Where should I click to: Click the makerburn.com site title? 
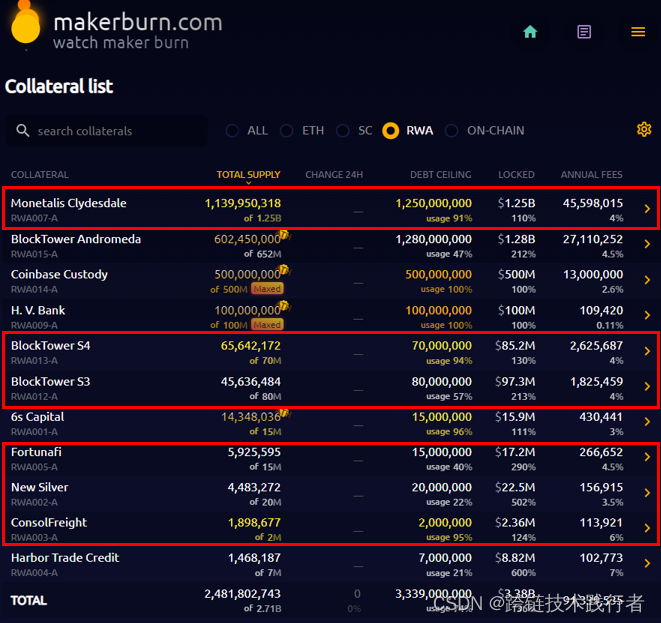click(x=138, y=22)
